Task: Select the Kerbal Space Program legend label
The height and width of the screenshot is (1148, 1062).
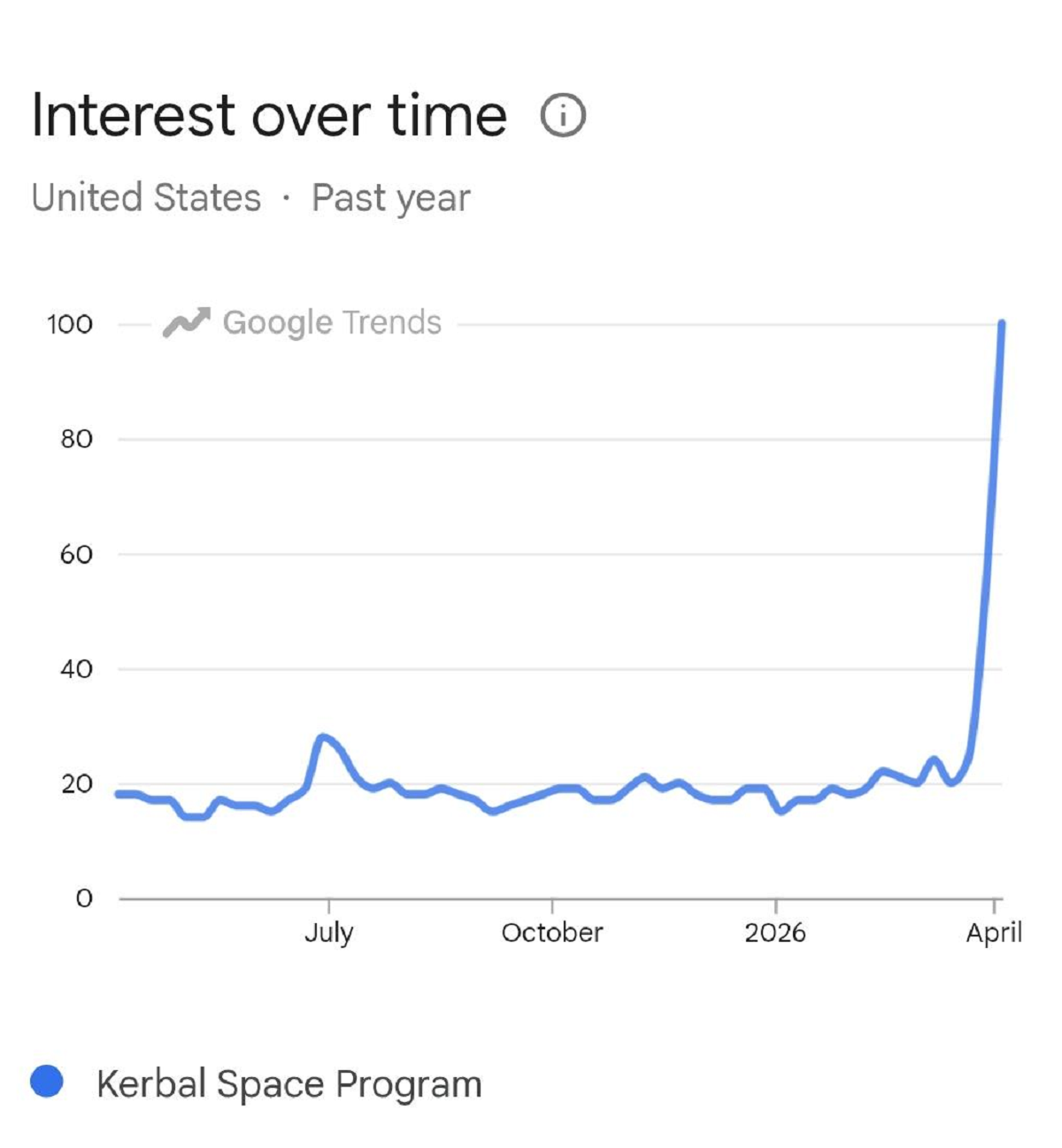Action: pyautogui.click(x=289, y=1083)
